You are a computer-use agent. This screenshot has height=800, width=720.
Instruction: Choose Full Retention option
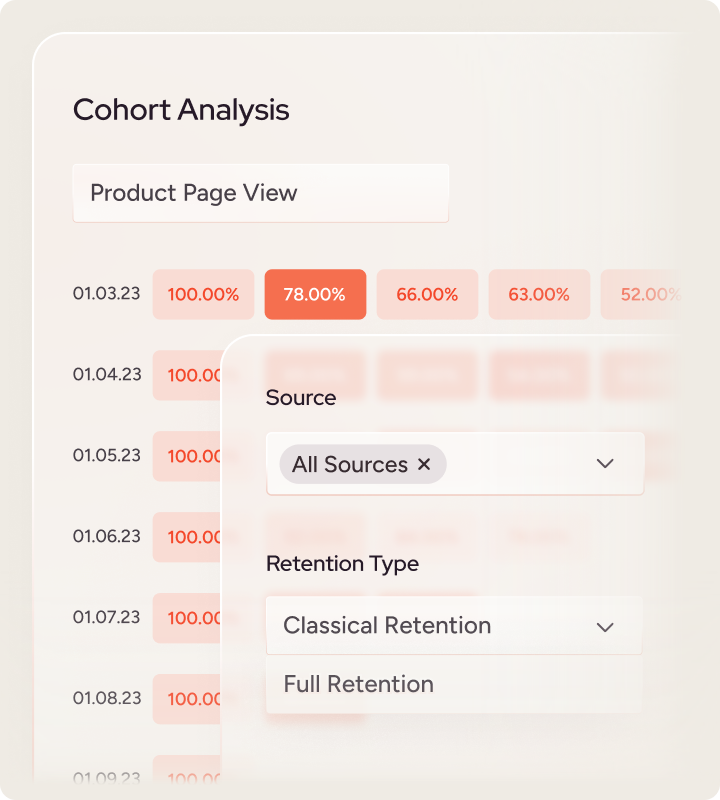pos(358,684)
